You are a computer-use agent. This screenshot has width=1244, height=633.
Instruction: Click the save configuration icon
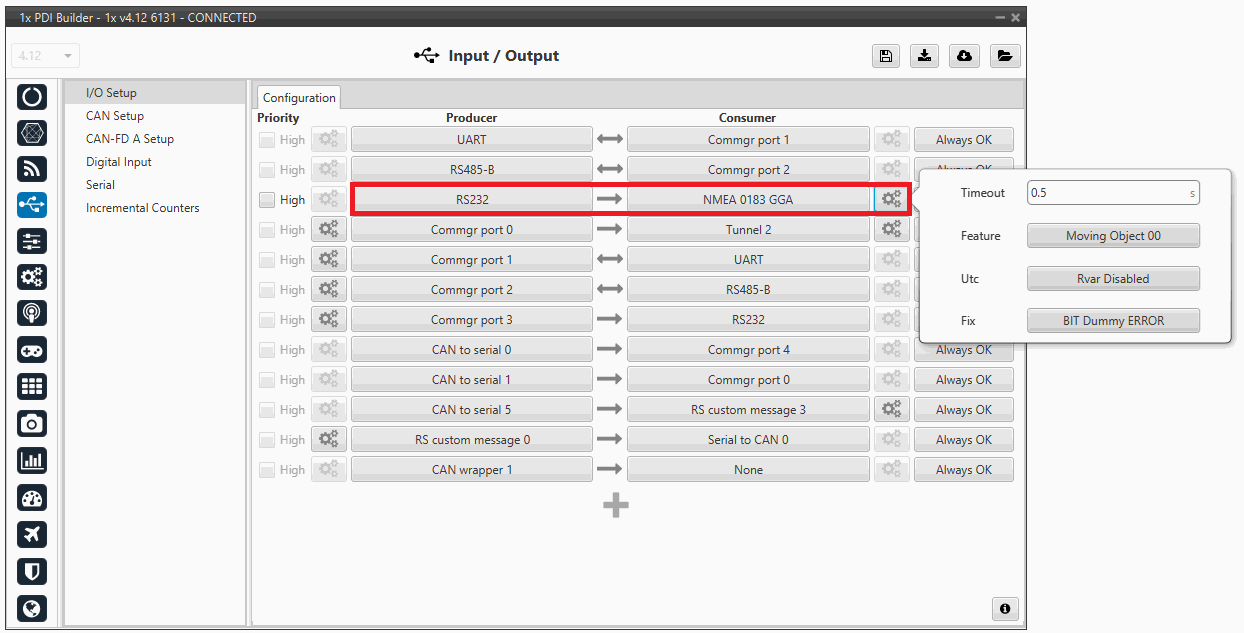885,56
